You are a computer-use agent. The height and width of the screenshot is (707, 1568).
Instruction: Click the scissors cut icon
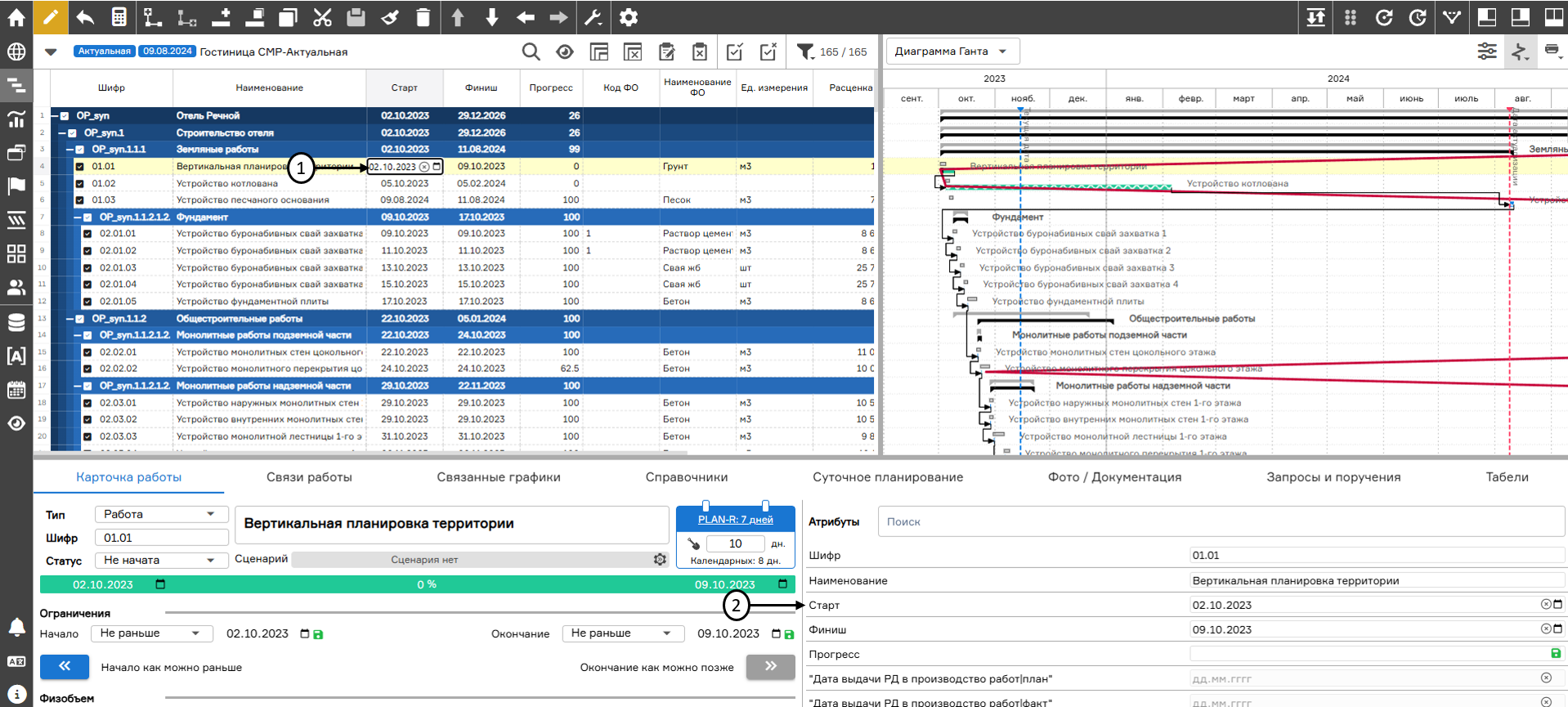point(323,17)
